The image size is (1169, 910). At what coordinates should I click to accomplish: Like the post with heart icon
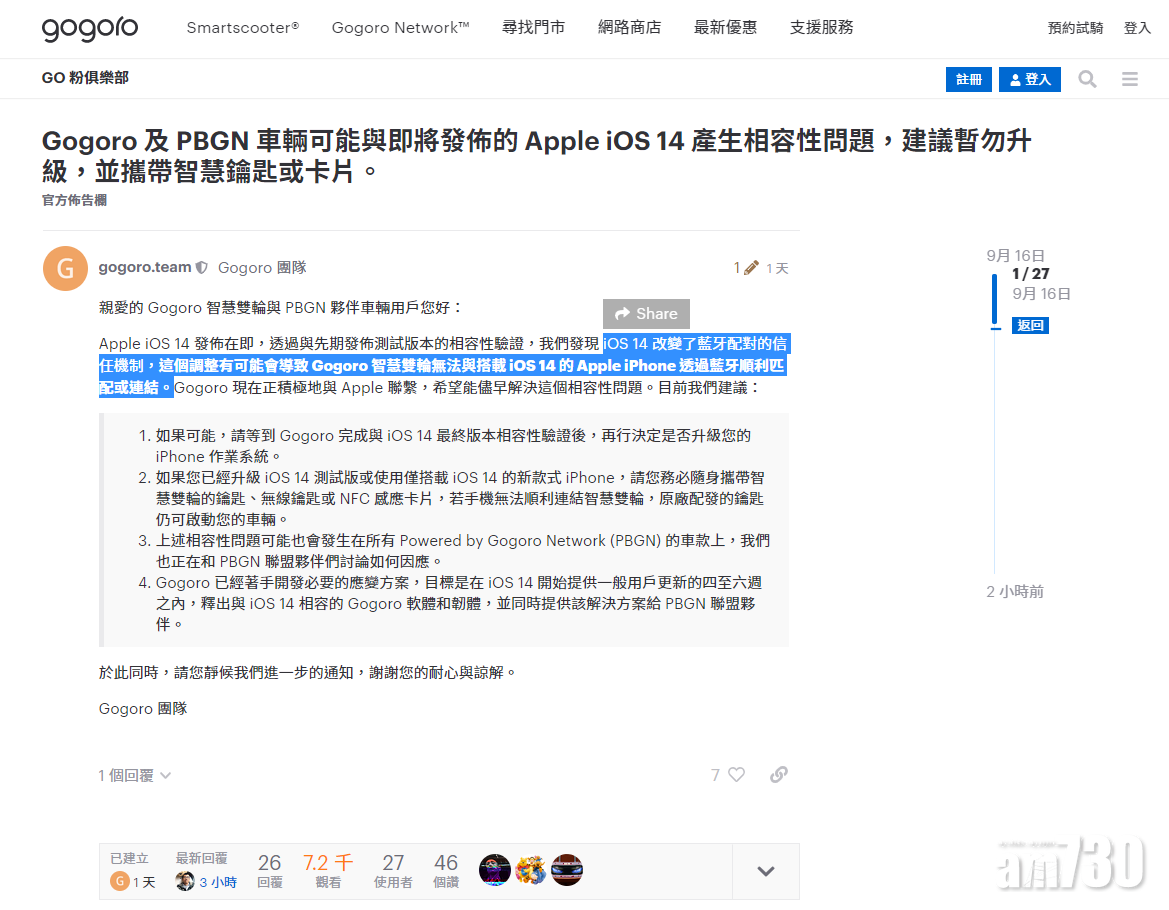[736, 775]
